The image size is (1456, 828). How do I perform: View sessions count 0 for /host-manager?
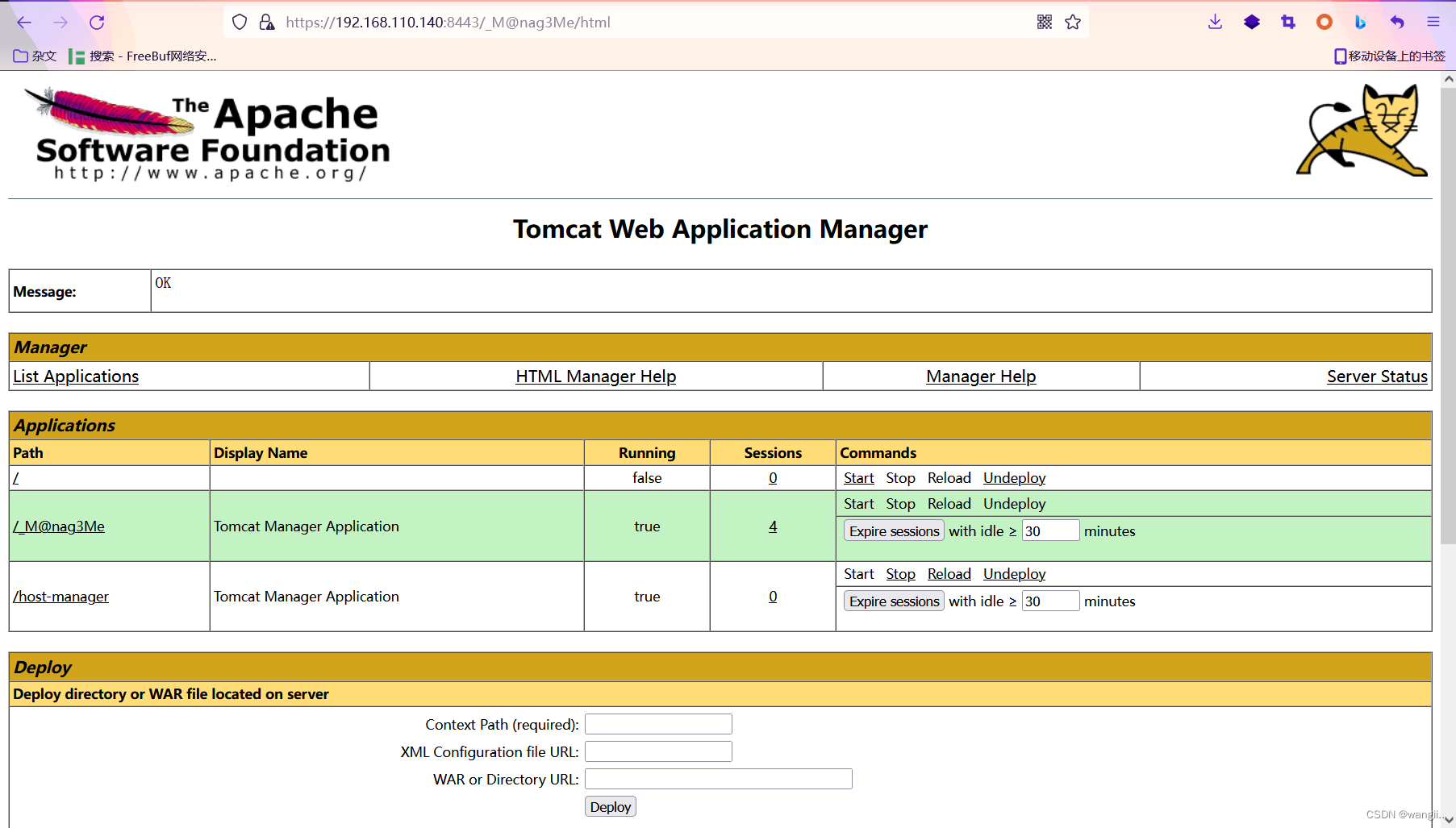[x=773, y=597]
